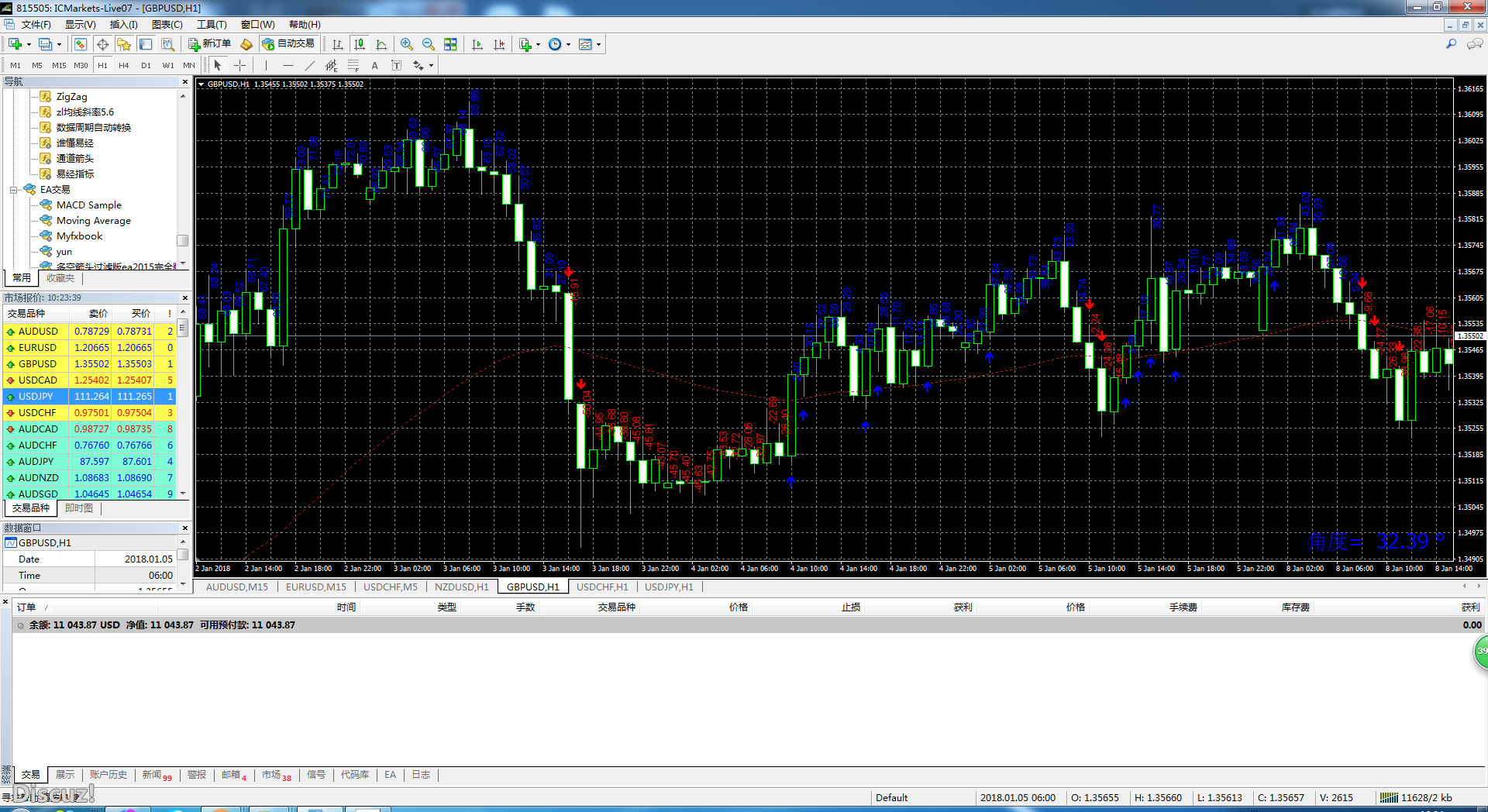The height and width of the screenshot is (812, 1488).
Task: Switch to the EURUSD,M15 chart tab
Action: coord(316,587)
